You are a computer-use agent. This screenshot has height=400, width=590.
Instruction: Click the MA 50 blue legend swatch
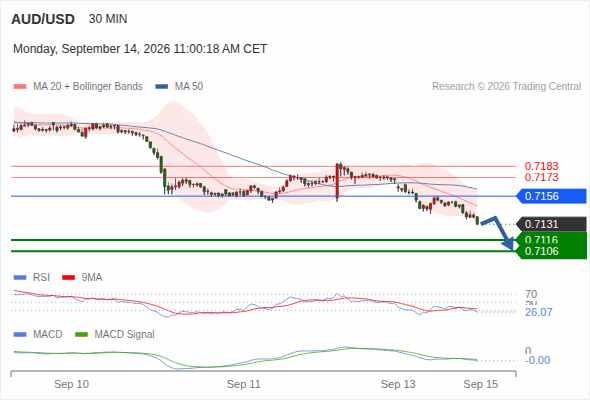(162, 87)
